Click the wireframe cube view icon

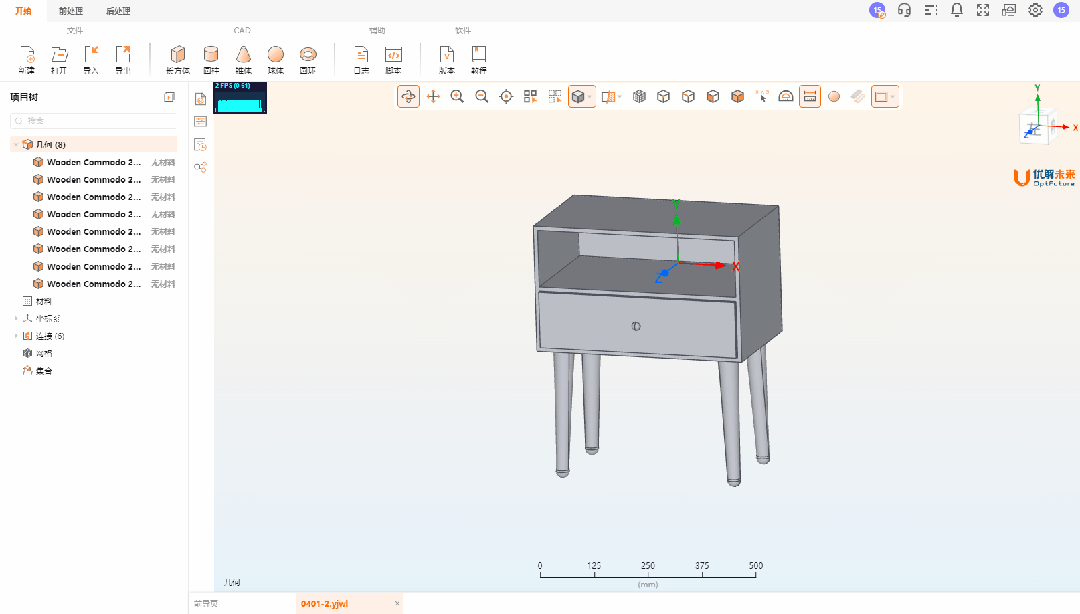663,96
